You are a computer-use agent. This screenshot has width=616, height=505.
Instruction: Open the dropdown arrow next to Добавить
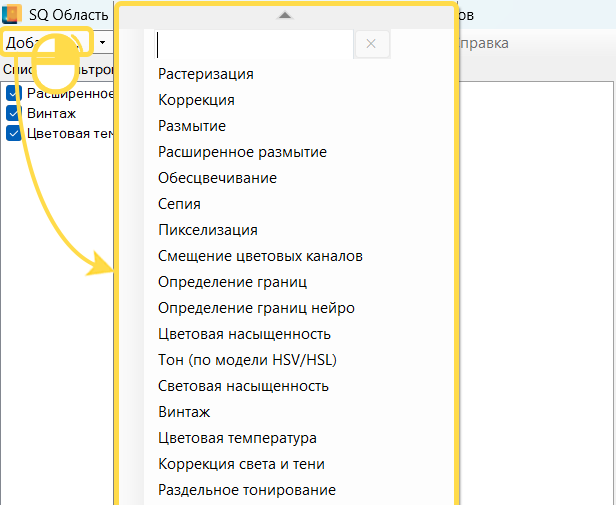coord(103,43)
